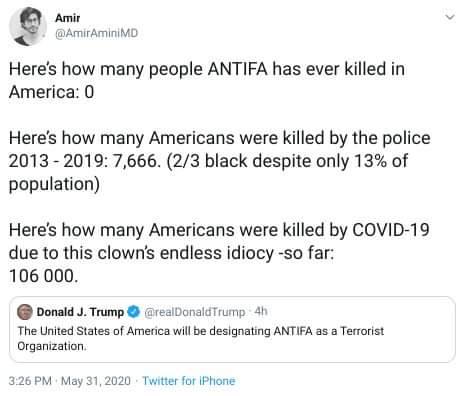Open the Donald J. Trump name in quoted tweet
Viewport: 463px width, 396px height.
(80, 312)
